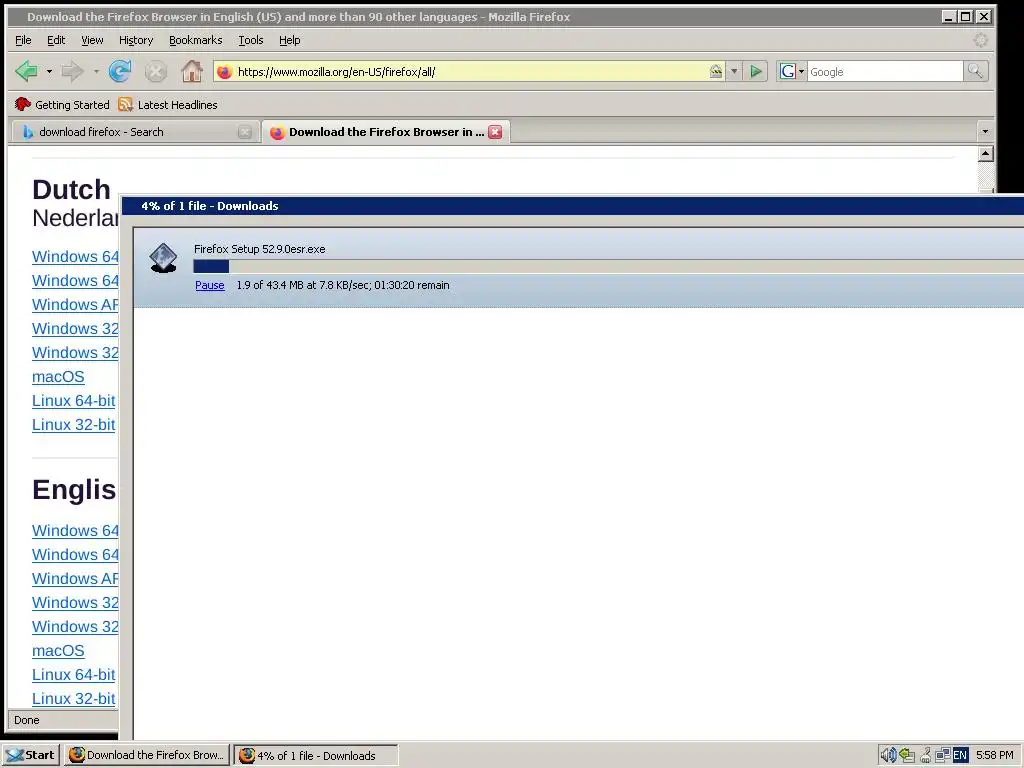This screenshot has height=768, width=1024.
Task: Go back with the green Back arrow
Action: pyautogui.click(x=26, y=71)
